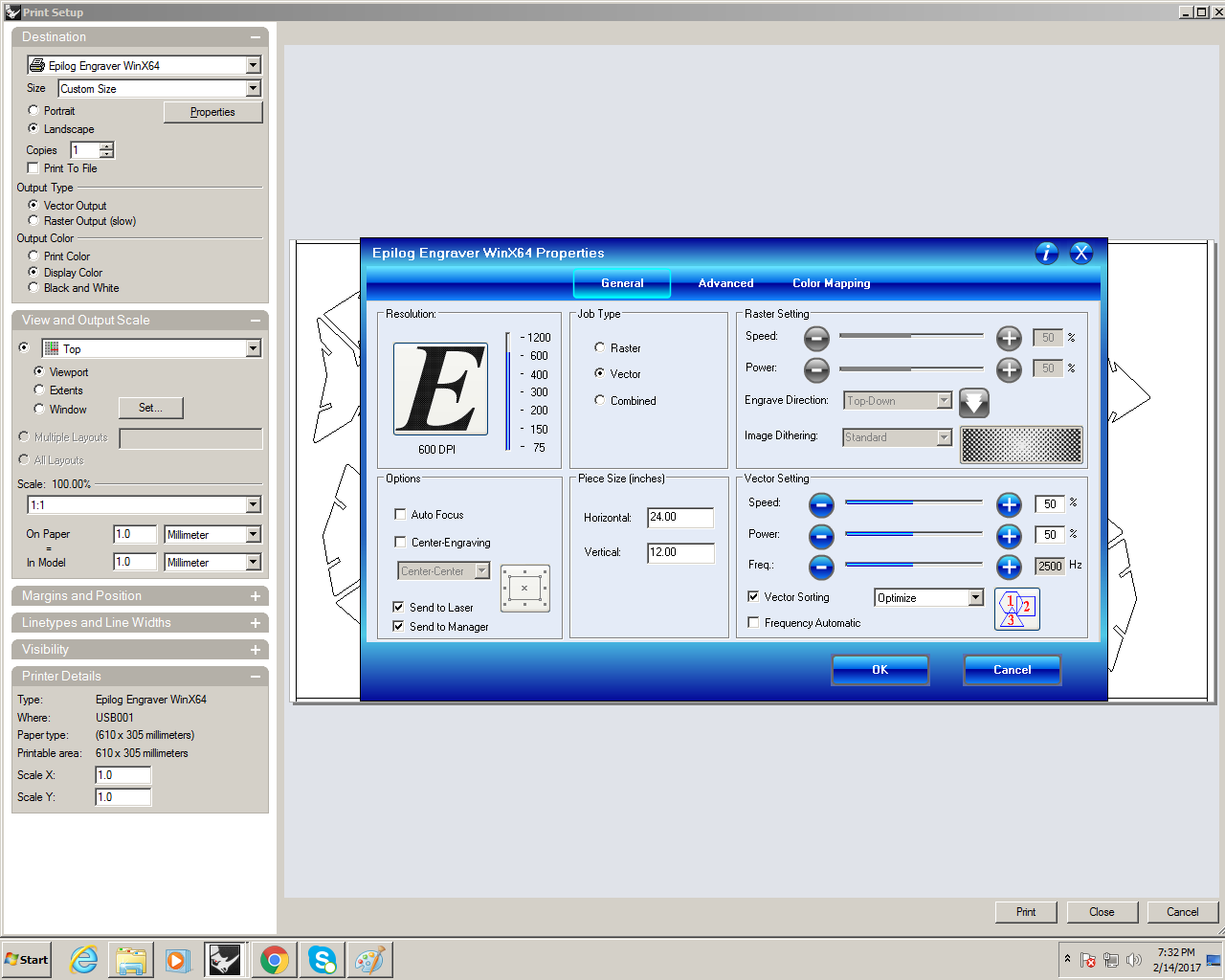Image resolution: width=1225 pixels, height=980 pixels.
Task: Open In Model unit dropdown
Action: tap(254, 562)
